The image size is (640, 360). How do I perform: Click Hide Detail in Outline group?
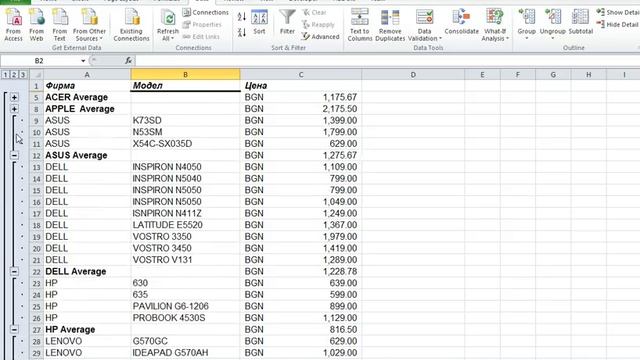point(618,24)
